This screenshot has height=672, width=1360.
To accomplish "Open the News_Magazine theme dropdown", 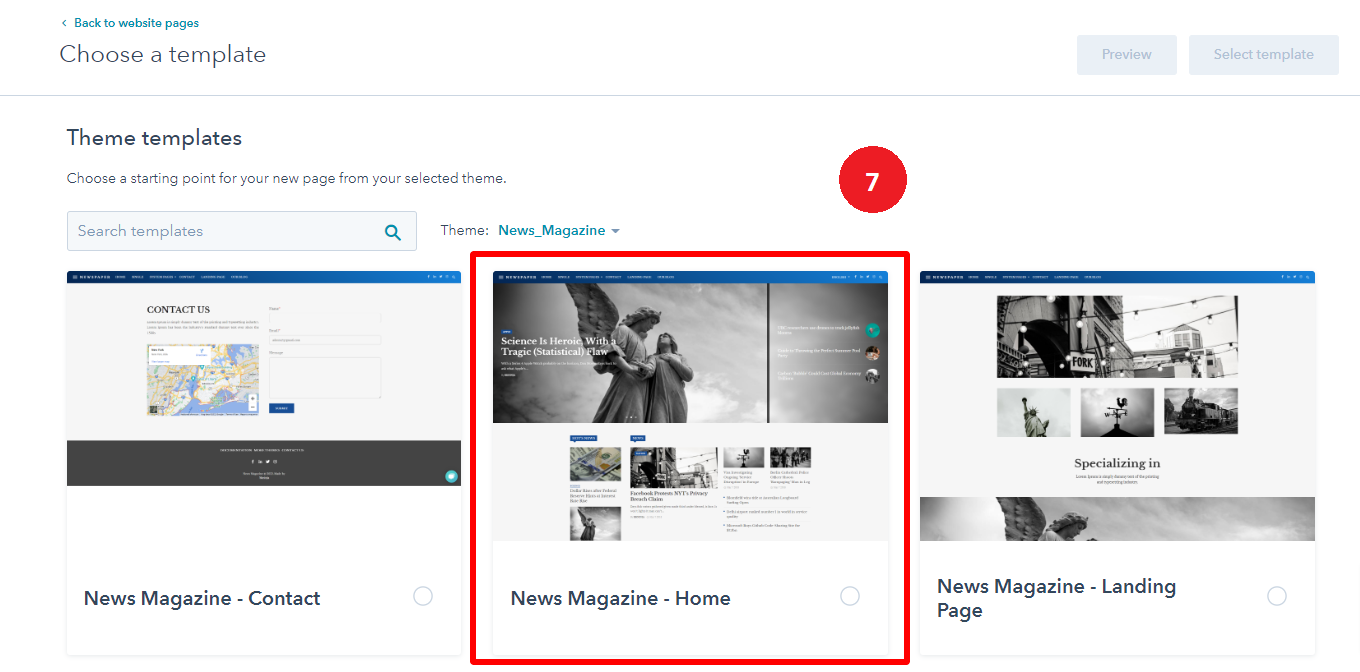I will tap(552, 231).
